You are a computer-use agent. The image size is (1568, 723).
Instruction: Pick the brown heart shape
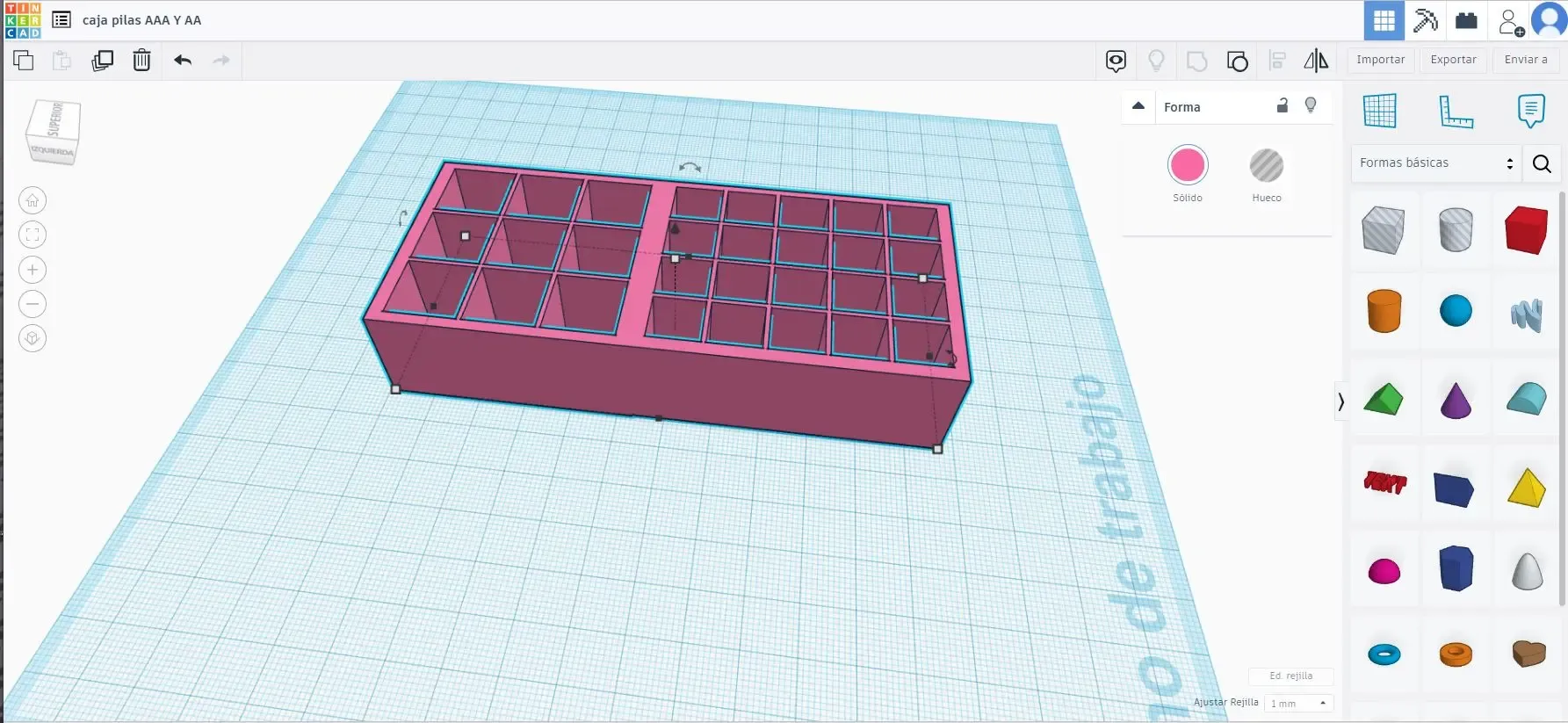coord(1528,653)
